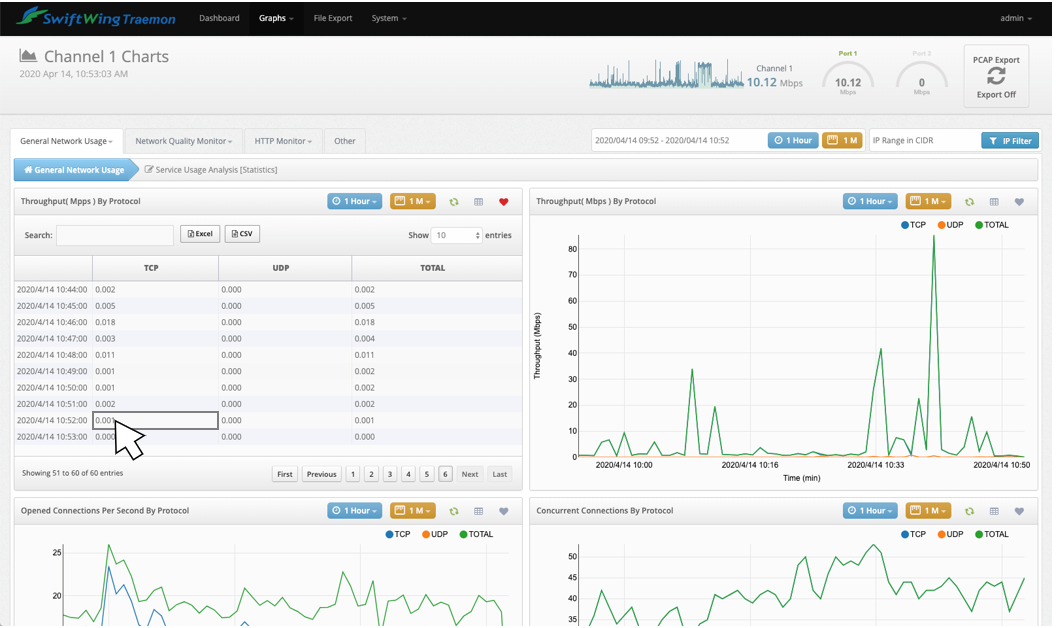Refresh the Concurrent Connections chart
This screenshot has width=1056, height=628.
[969, 511]
